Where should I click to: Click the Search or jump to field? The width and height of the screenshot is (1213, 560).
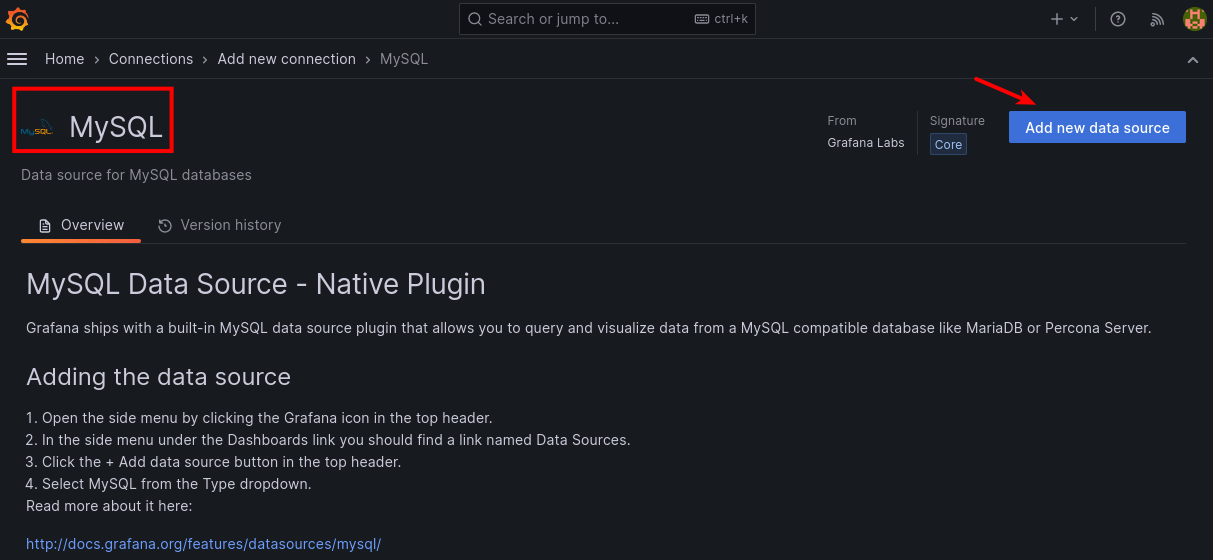click(608, 19)
